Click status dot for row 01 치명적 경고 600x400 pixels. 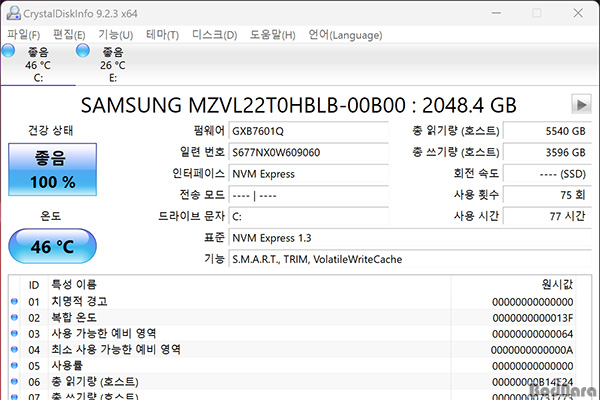(x=15, y=301)
